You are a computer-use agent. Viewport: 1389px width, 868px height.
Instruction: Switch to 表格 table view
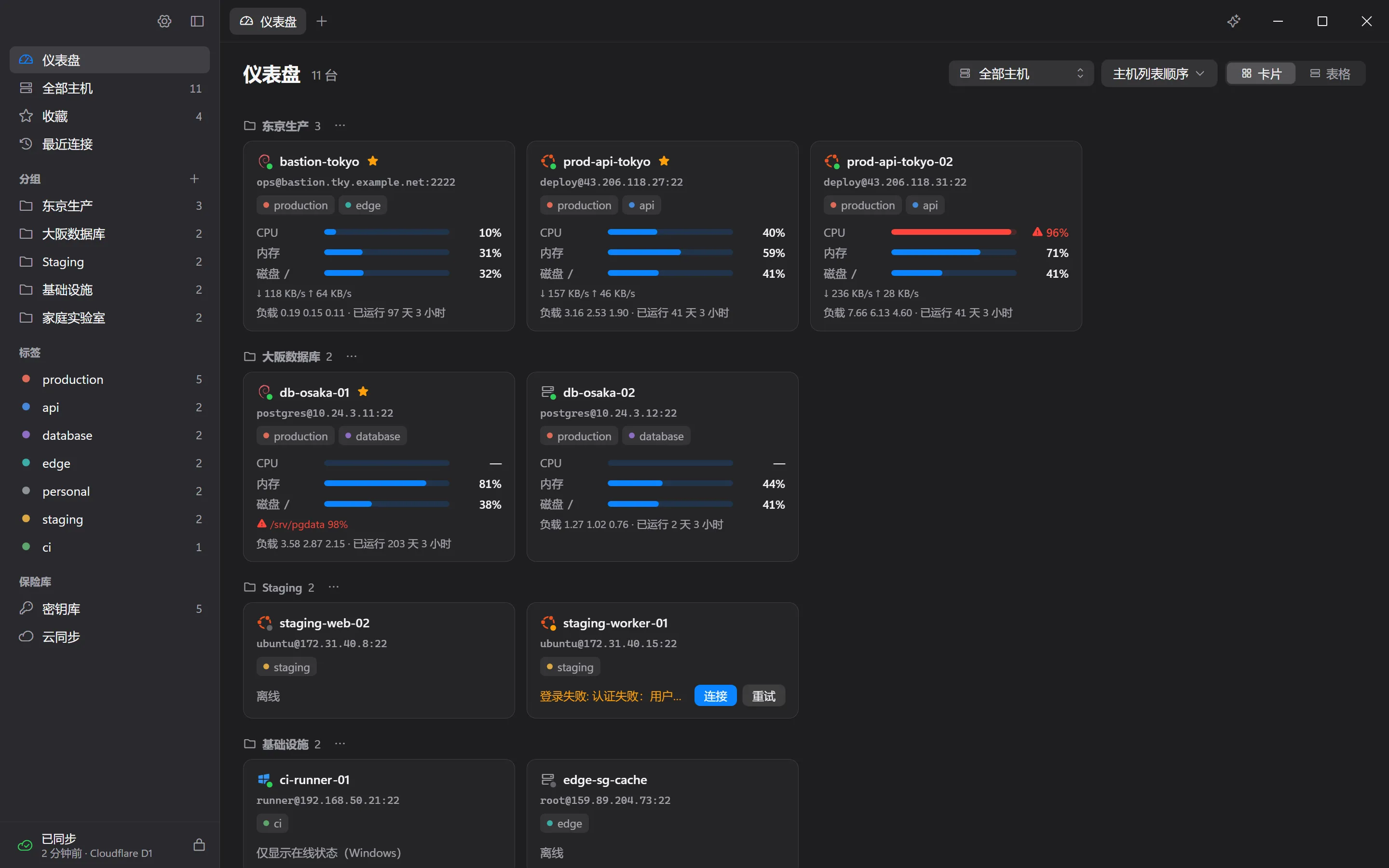click(1330, 73)
